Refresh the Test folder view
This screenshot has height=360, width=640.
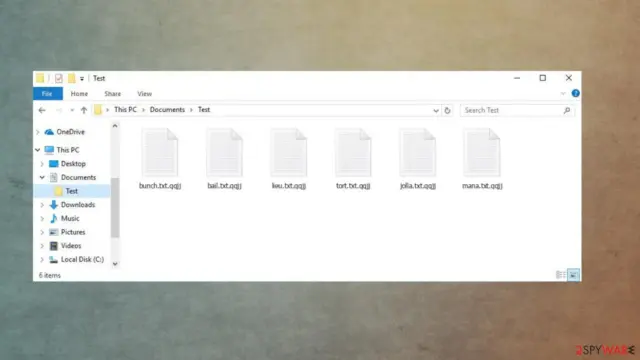447,110
